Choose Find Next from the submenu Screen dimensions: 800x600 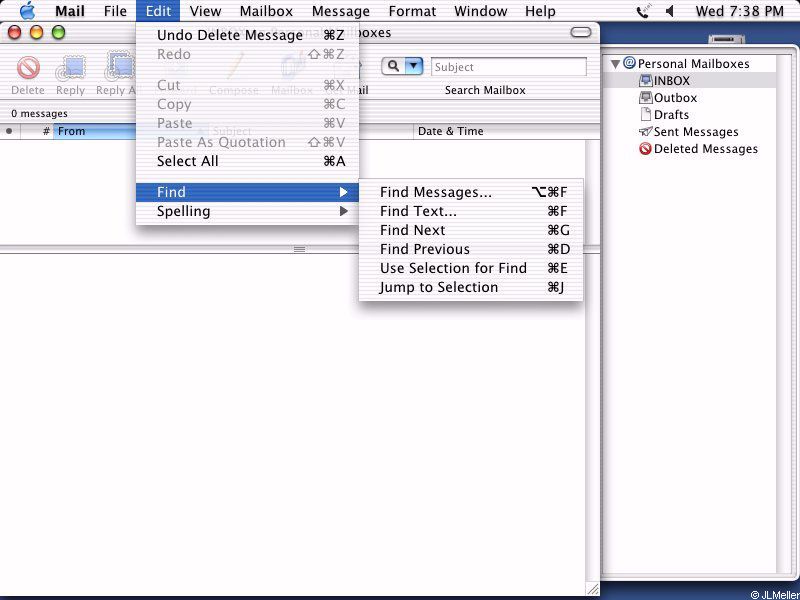click(471, 230)
